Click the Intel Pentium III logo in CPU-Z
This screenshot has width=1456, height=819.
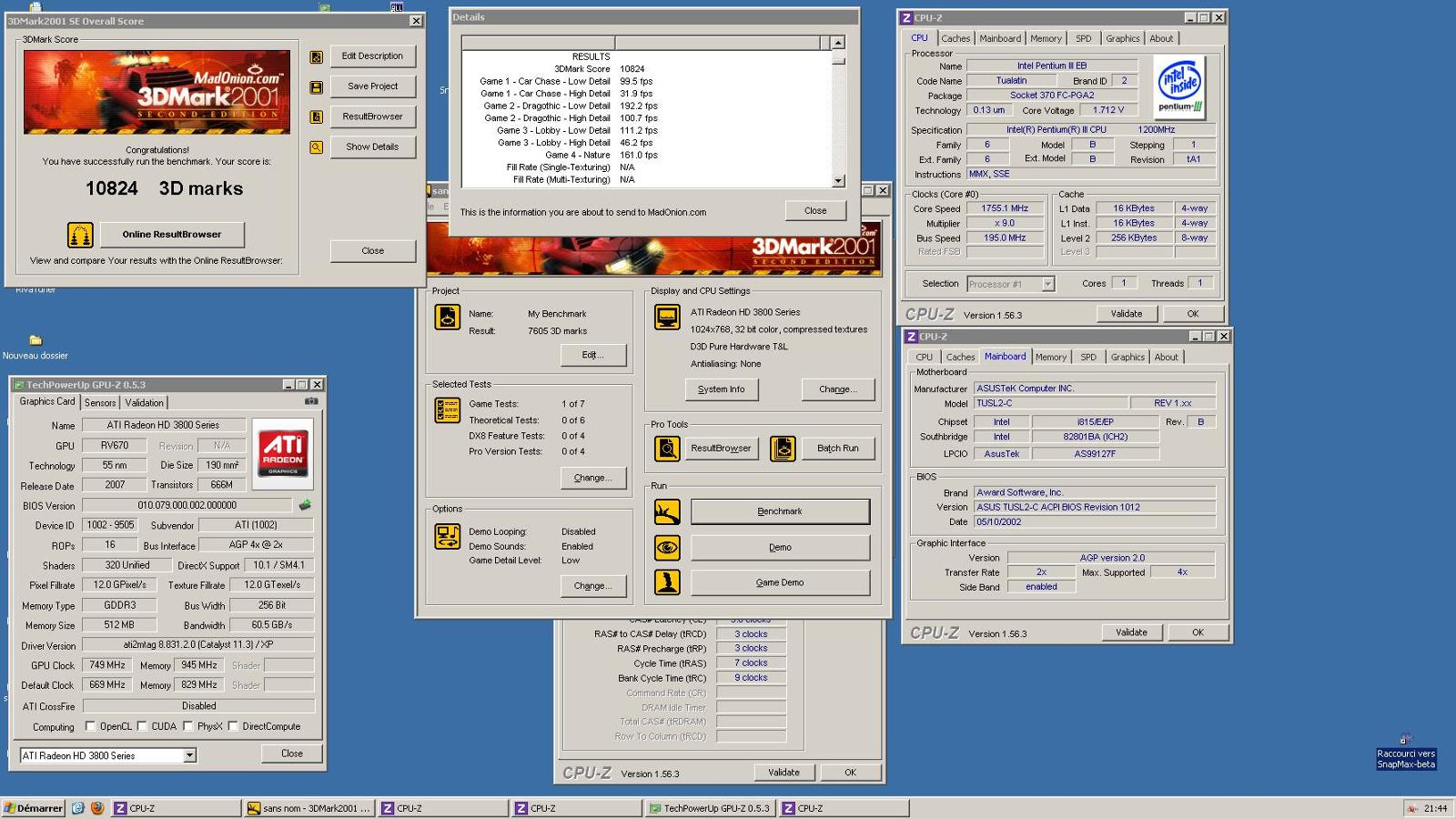1179,87
